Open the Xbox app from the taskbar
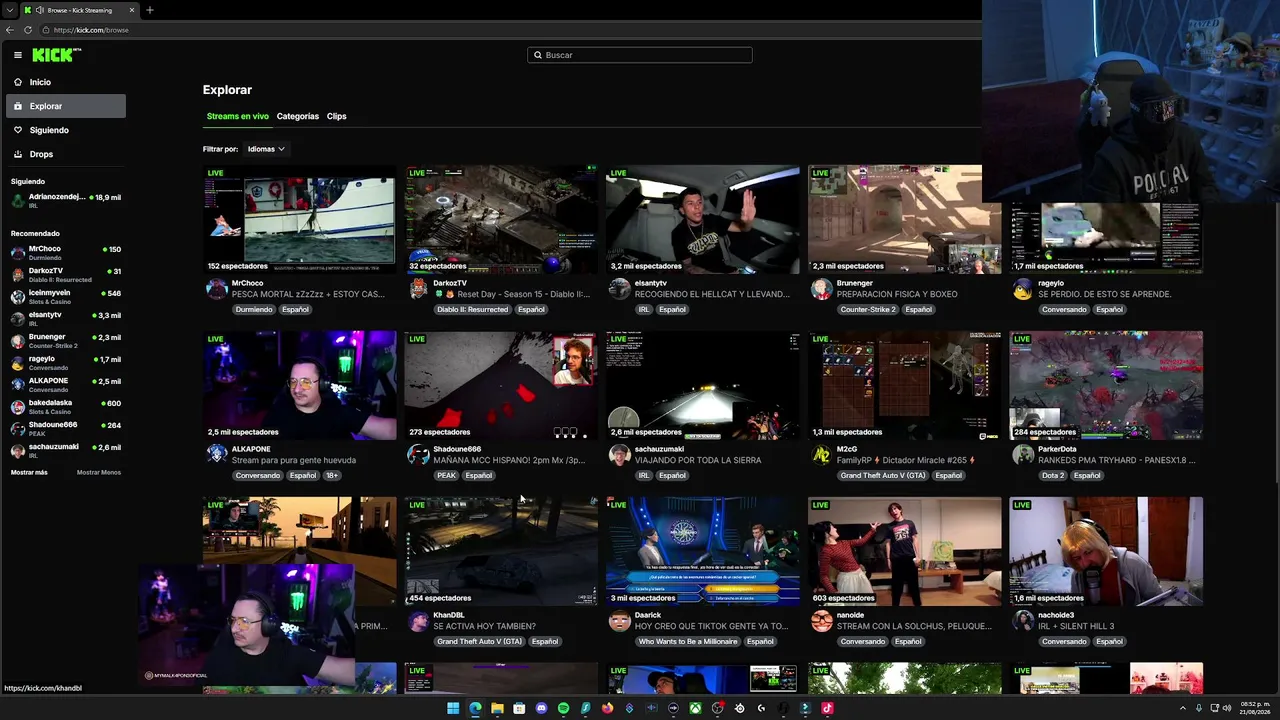The width and height of the screenshot is (1280, 720). click(x=695, y=708)
